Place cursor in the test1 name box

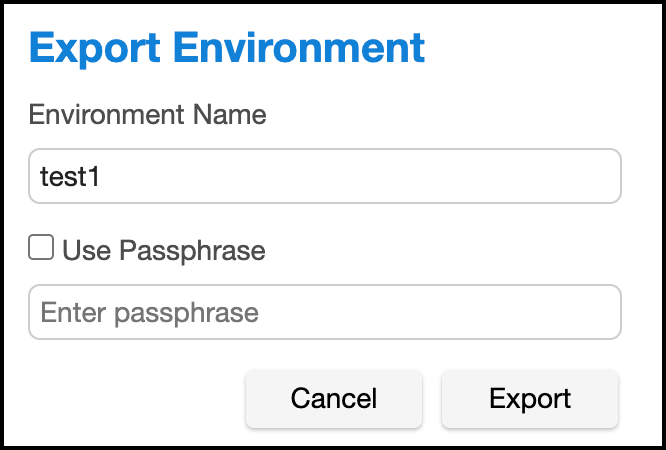[x=325, y=176]
